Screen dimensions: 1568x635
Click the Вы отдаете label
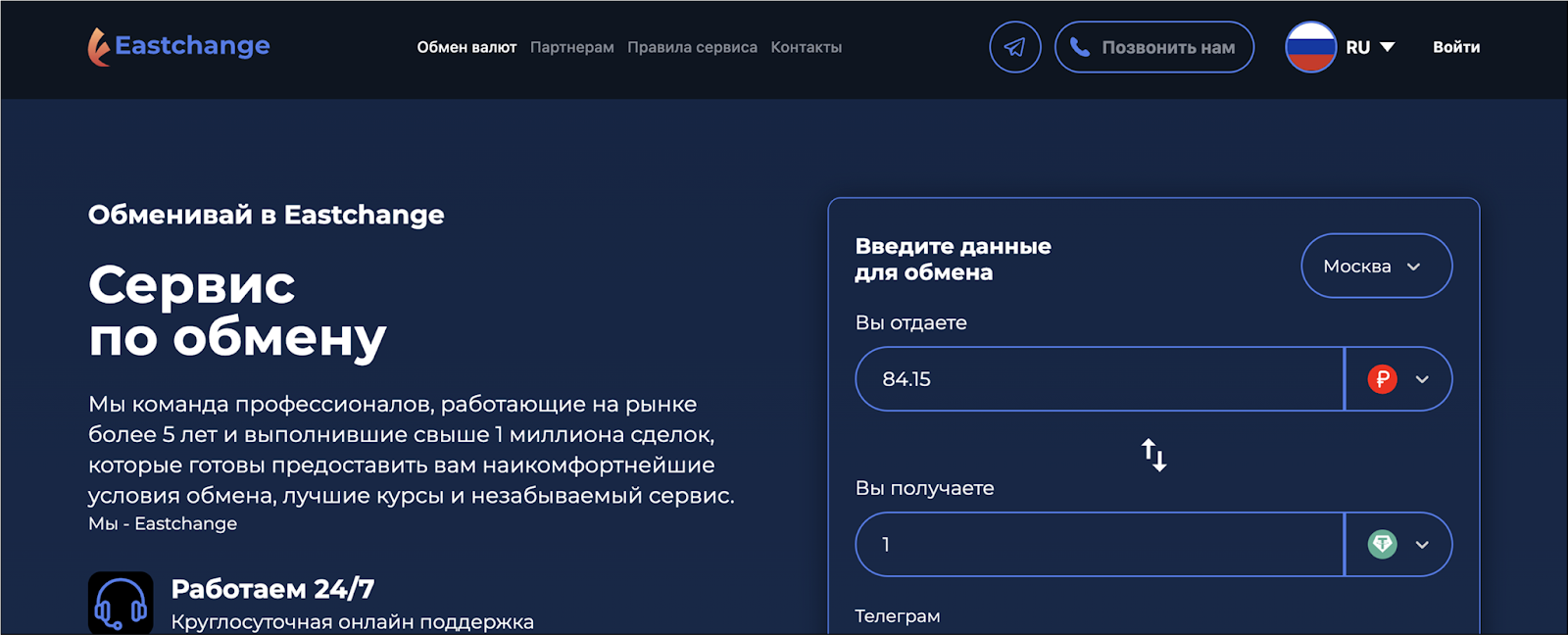[x=911, y=323]
